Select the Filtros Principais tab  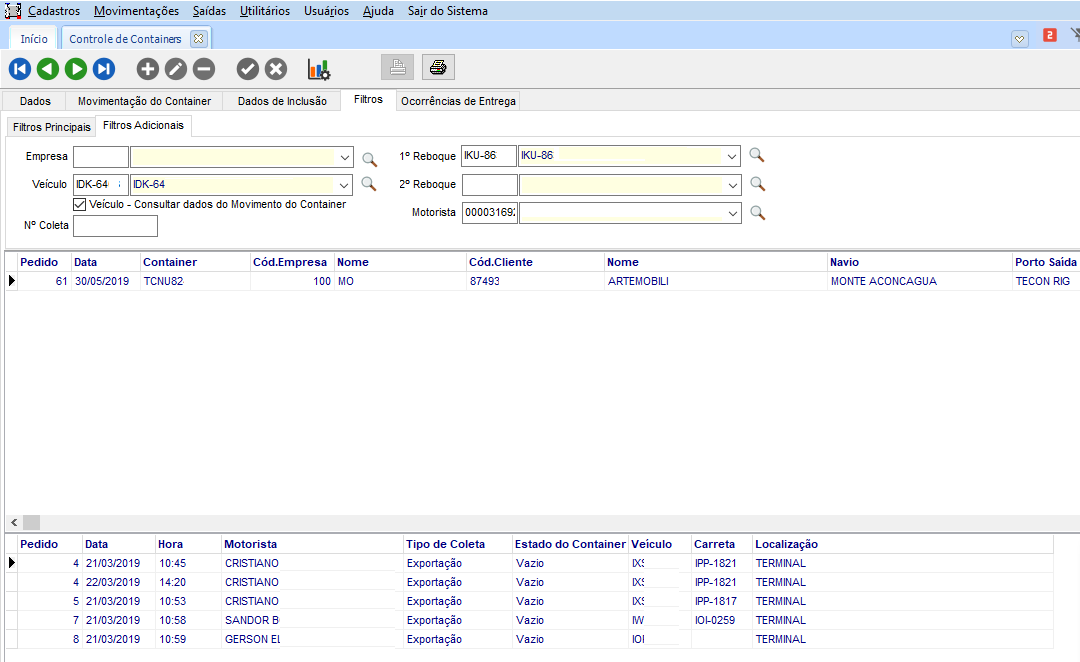tap(52, 127)
